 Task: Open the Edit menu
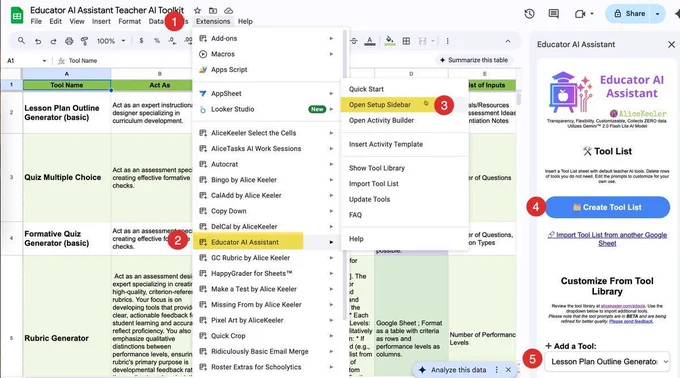(x=55, y=21)
